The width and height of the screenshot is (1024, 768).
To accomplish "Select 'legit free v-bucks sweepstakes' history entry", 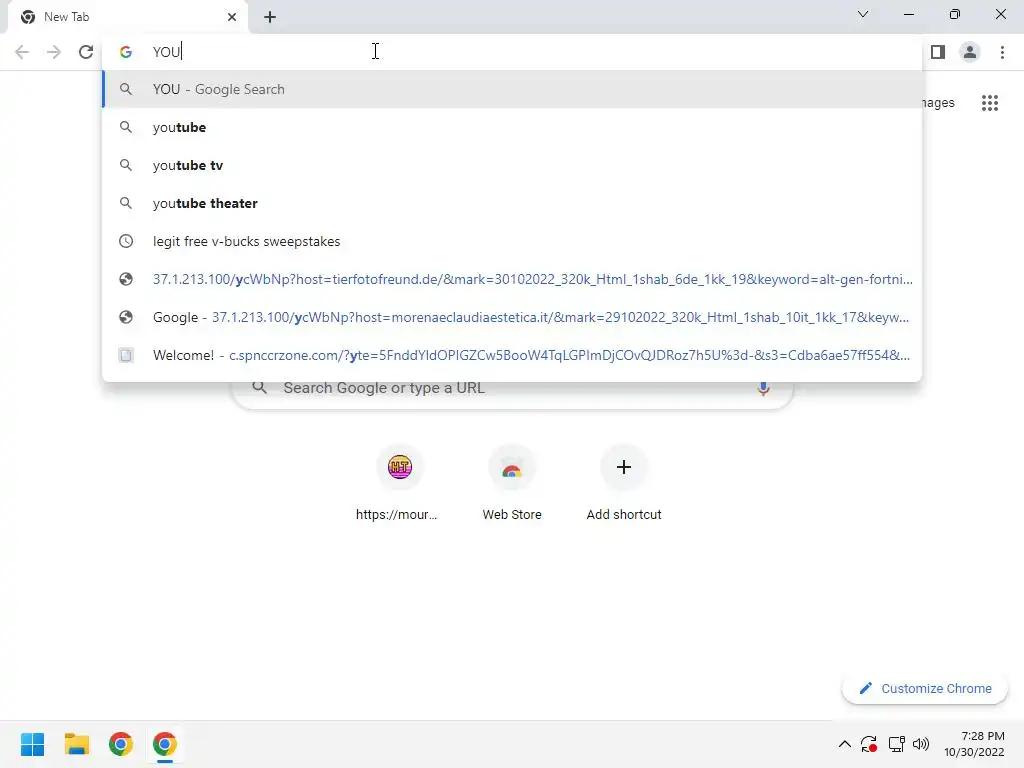I will click(513, 242).
